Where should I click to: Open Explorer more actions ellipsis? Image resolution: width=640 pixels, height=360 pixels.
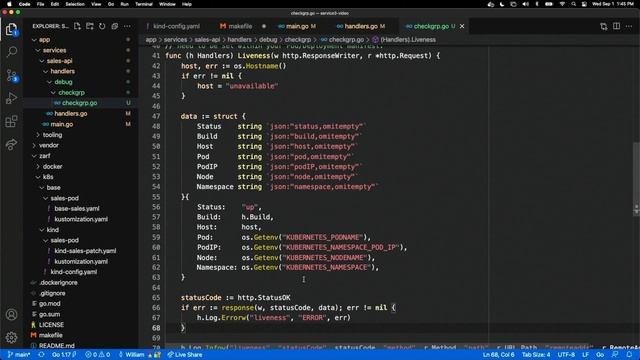click(127, 26)
